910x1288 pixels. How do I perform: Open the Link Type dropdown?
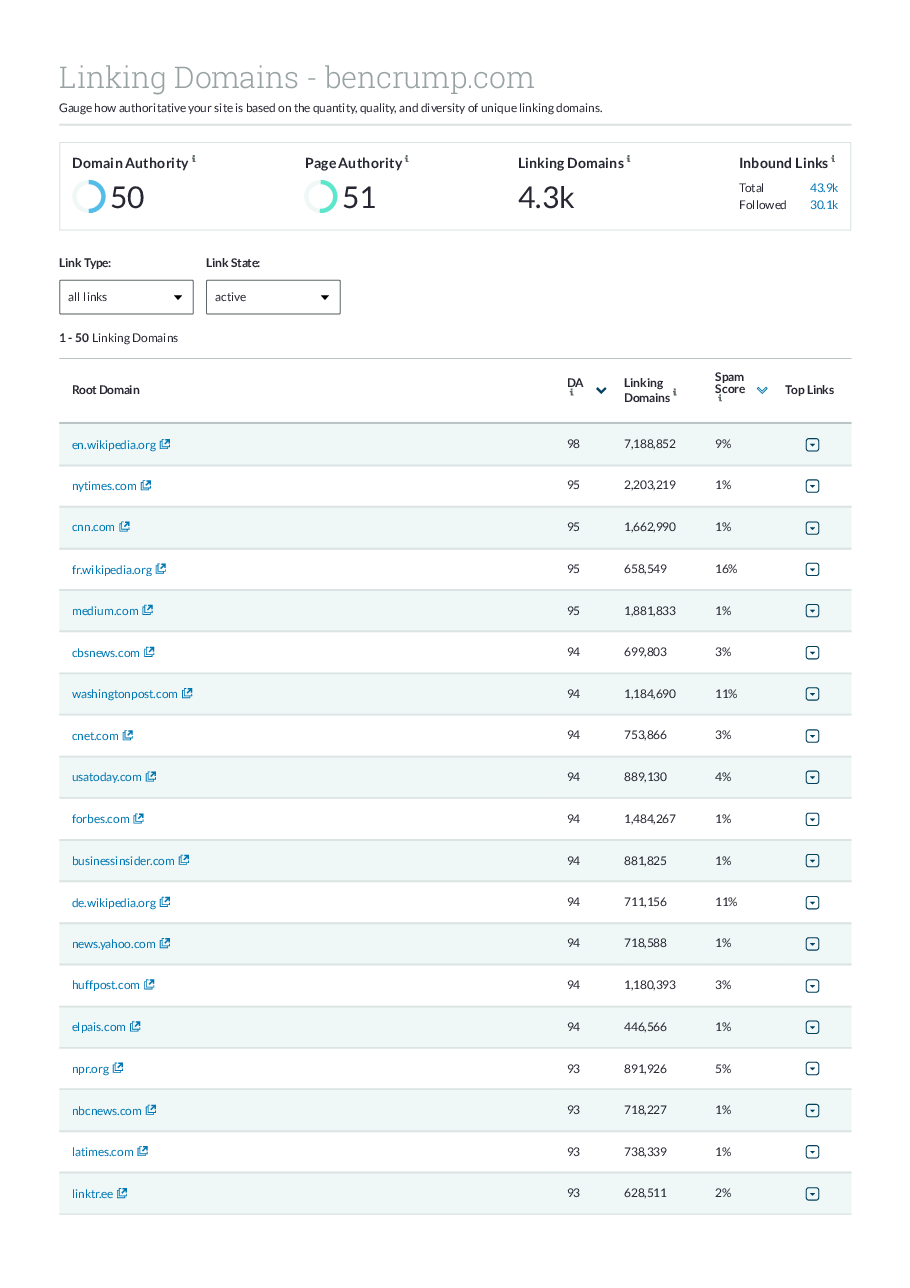[126, 297]
